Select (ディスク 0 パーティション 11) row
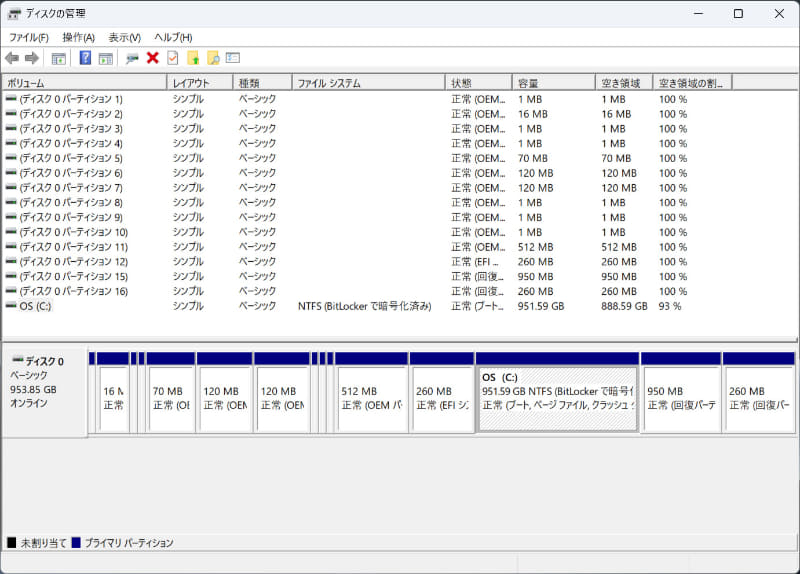 click(365, 247)
